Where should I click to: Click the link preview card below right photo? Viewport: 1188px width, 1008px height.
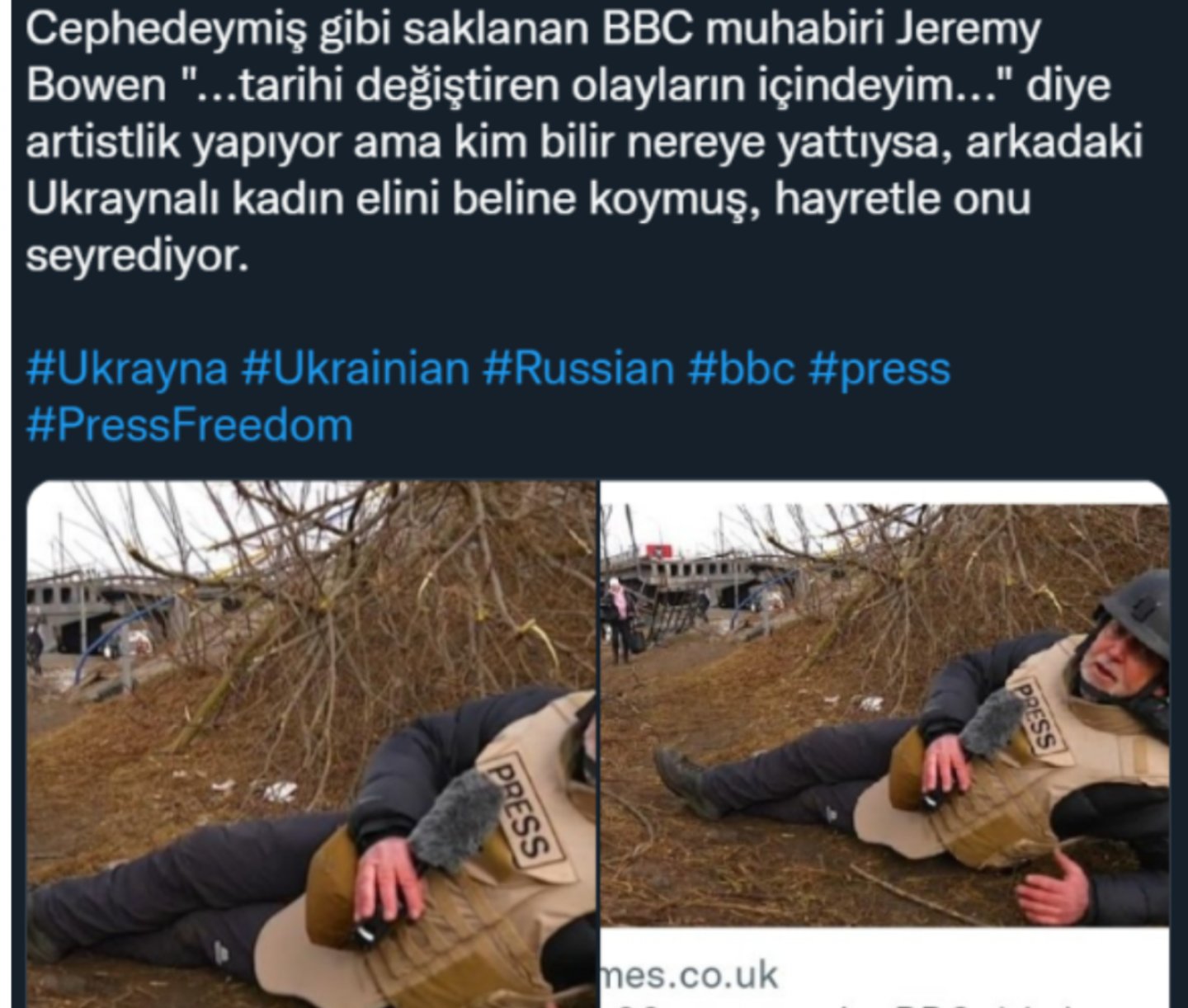pos(885,968)
